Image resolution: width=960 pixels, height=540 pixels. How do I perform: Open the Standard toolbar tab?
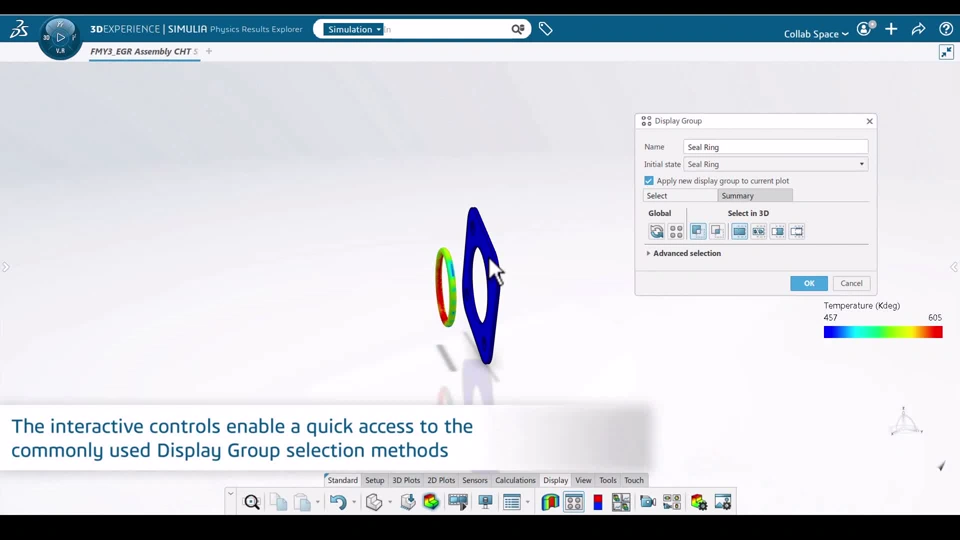pos(342,480)
